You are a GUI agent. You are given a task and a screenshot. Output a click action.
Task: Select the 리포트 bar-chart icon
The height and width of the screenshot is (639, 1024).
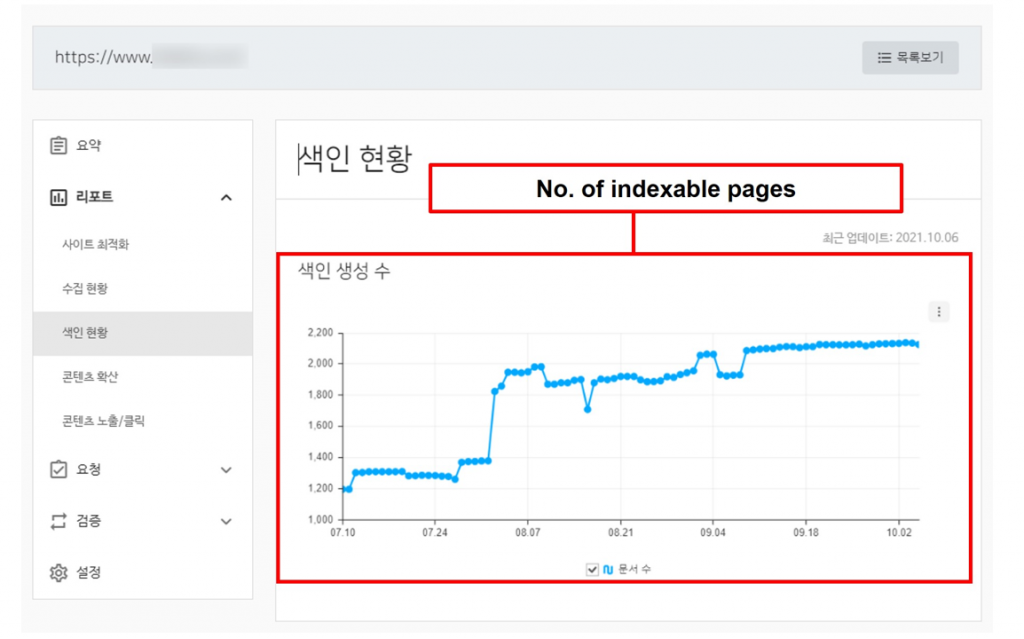[61, 197]
